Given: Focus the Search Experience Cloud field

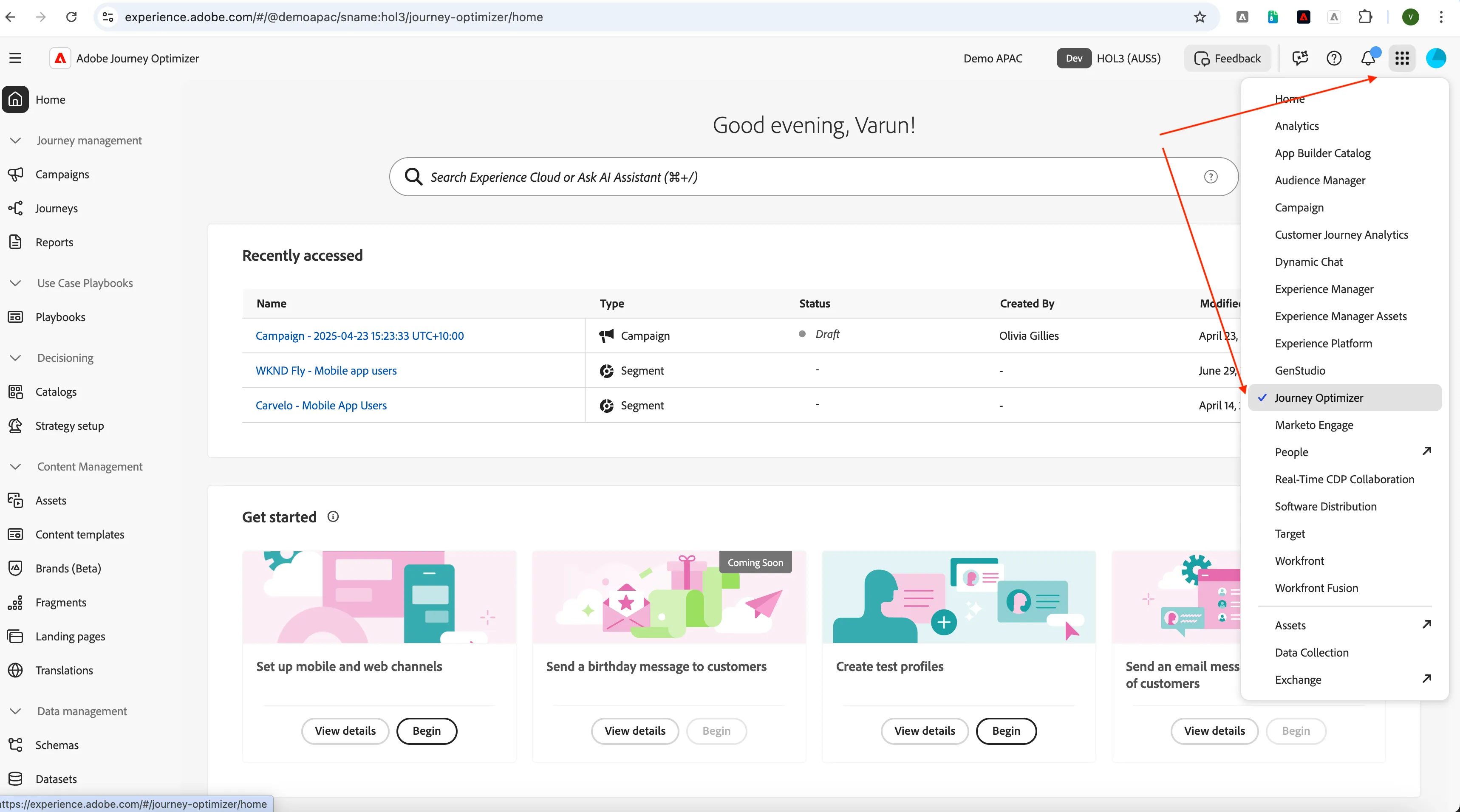Looking at the screenshot, I should [813, 177].
